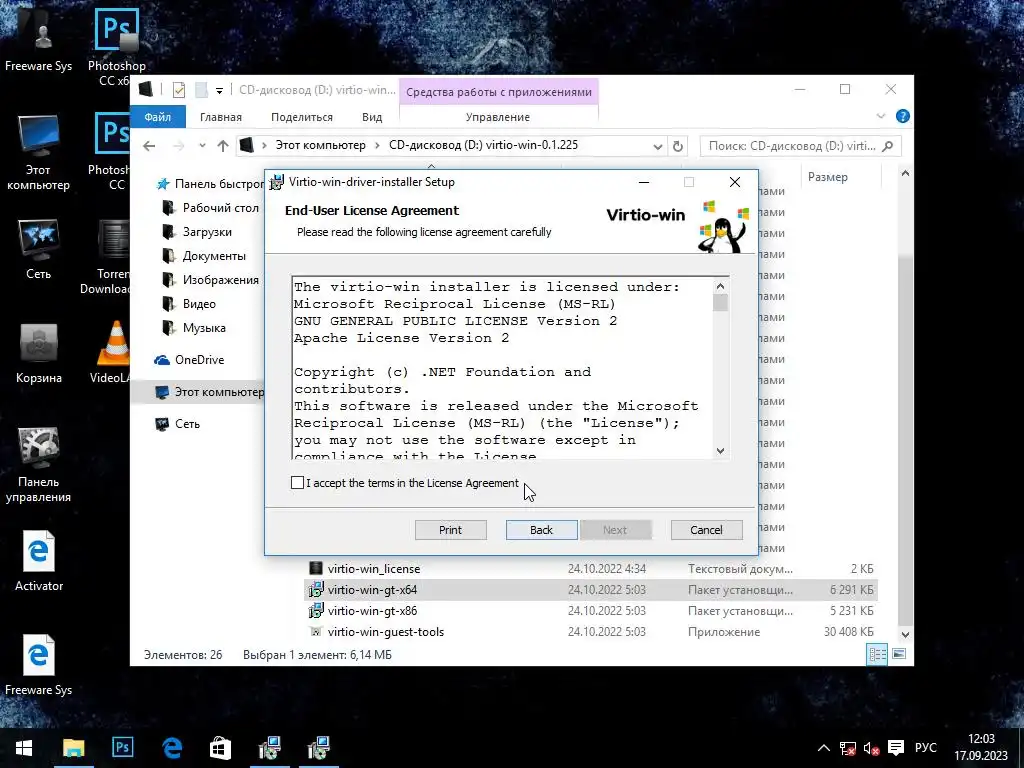The width and height of the screenshot is (1024, 768).
Task: Switch to the Главная ribbon tab
Action: (x=221, y=117)
